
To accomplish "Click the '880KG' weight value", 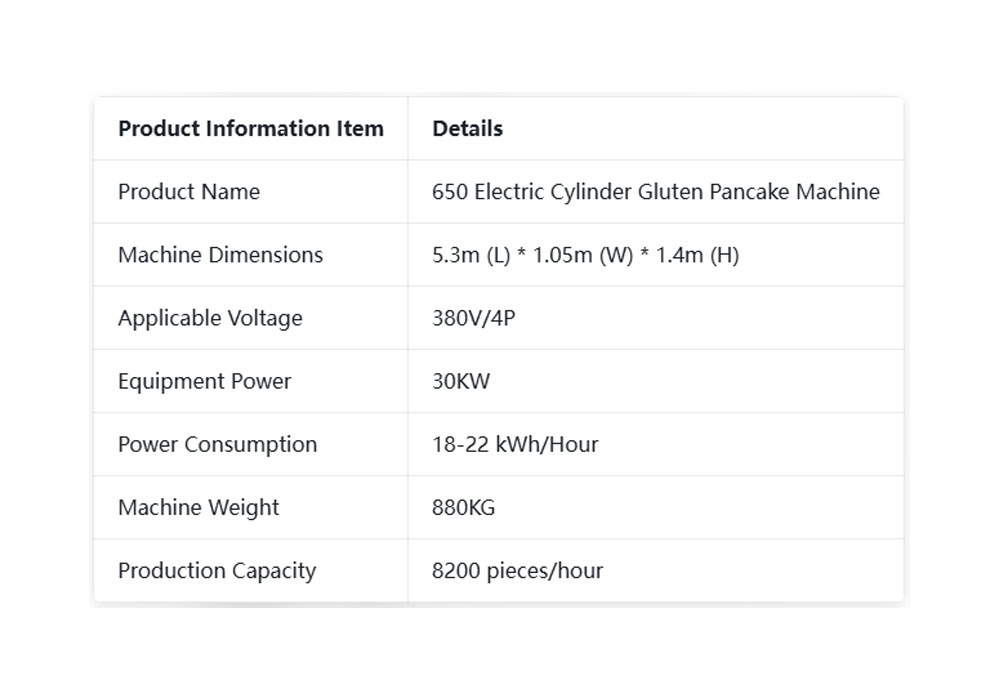I will tap(463, 507).
